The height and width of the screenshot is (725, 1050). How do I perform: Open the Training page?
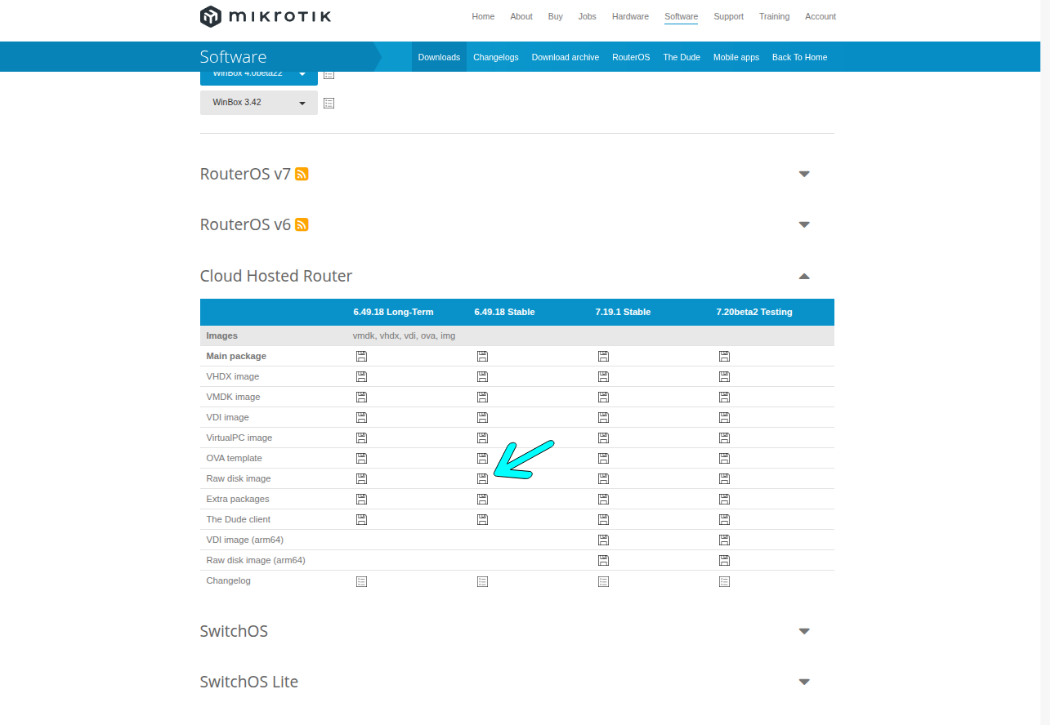pyautogui.click(x=774, y=16)
